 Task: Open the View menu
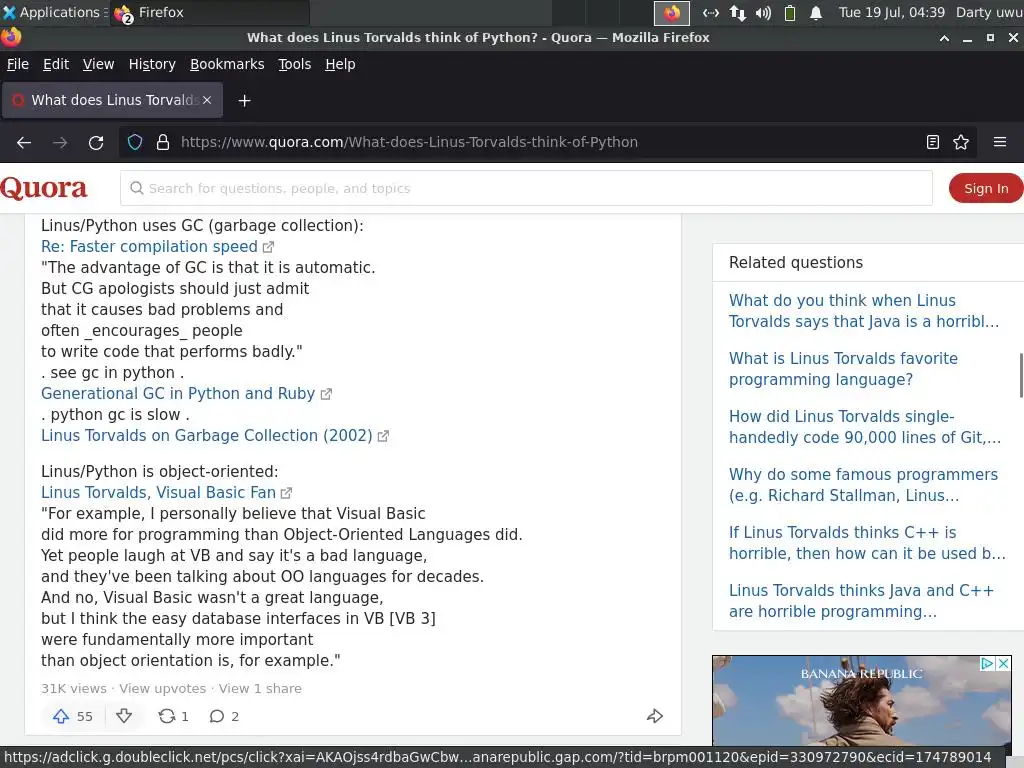pos(99,64)
